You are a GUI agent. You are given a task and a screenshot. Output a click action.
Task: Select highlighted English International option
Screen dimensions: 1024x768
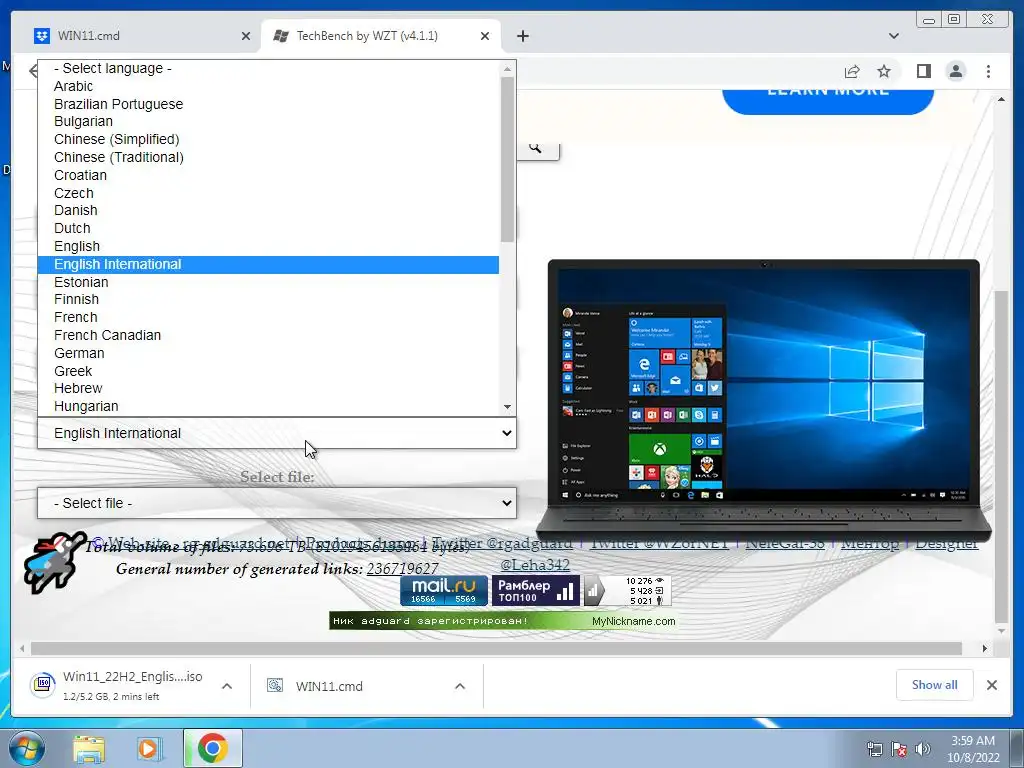[x=268, y=264]
